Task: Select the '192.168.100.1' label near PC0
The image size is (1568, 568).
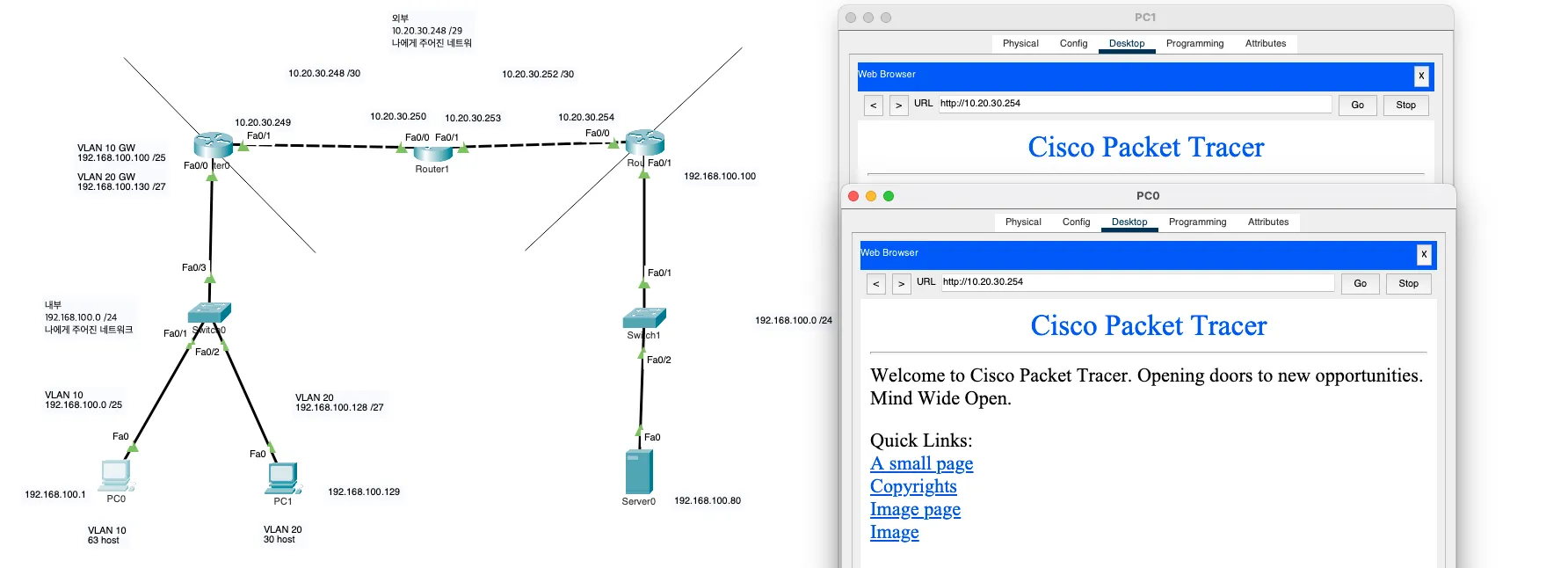Action: click(55, 495)
